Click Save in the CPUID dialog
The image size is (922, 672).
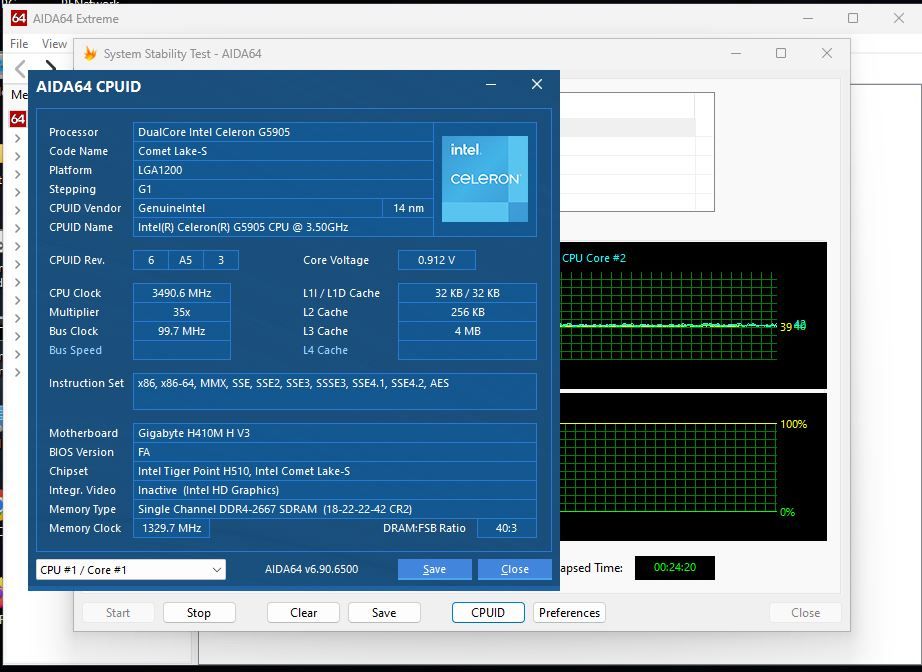(435, 569)
